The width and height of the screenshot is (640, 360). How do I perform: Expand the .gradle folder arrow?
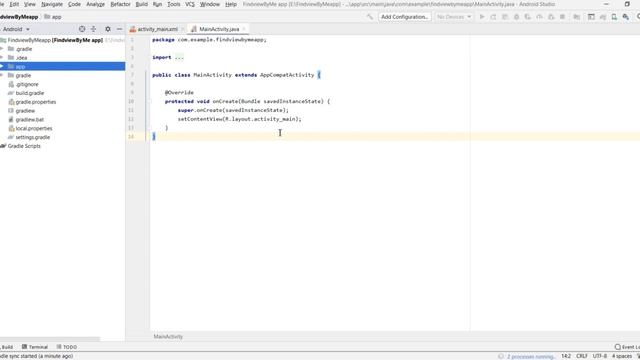click(2, 49)
